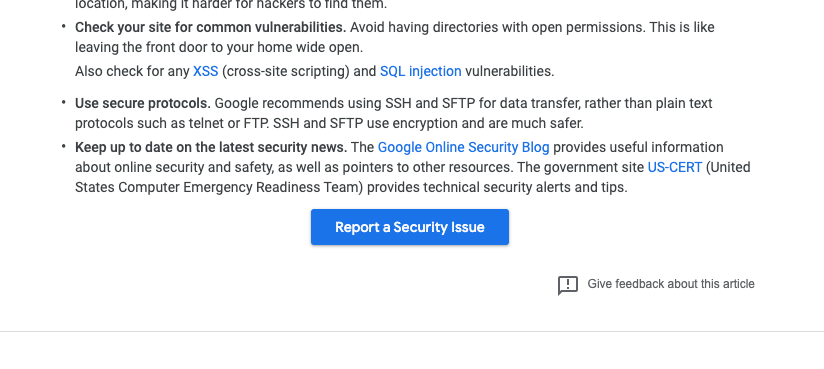Click bold "Check your site for common vulnerabilities." text
824x369 pixels.
pos(211,27)
